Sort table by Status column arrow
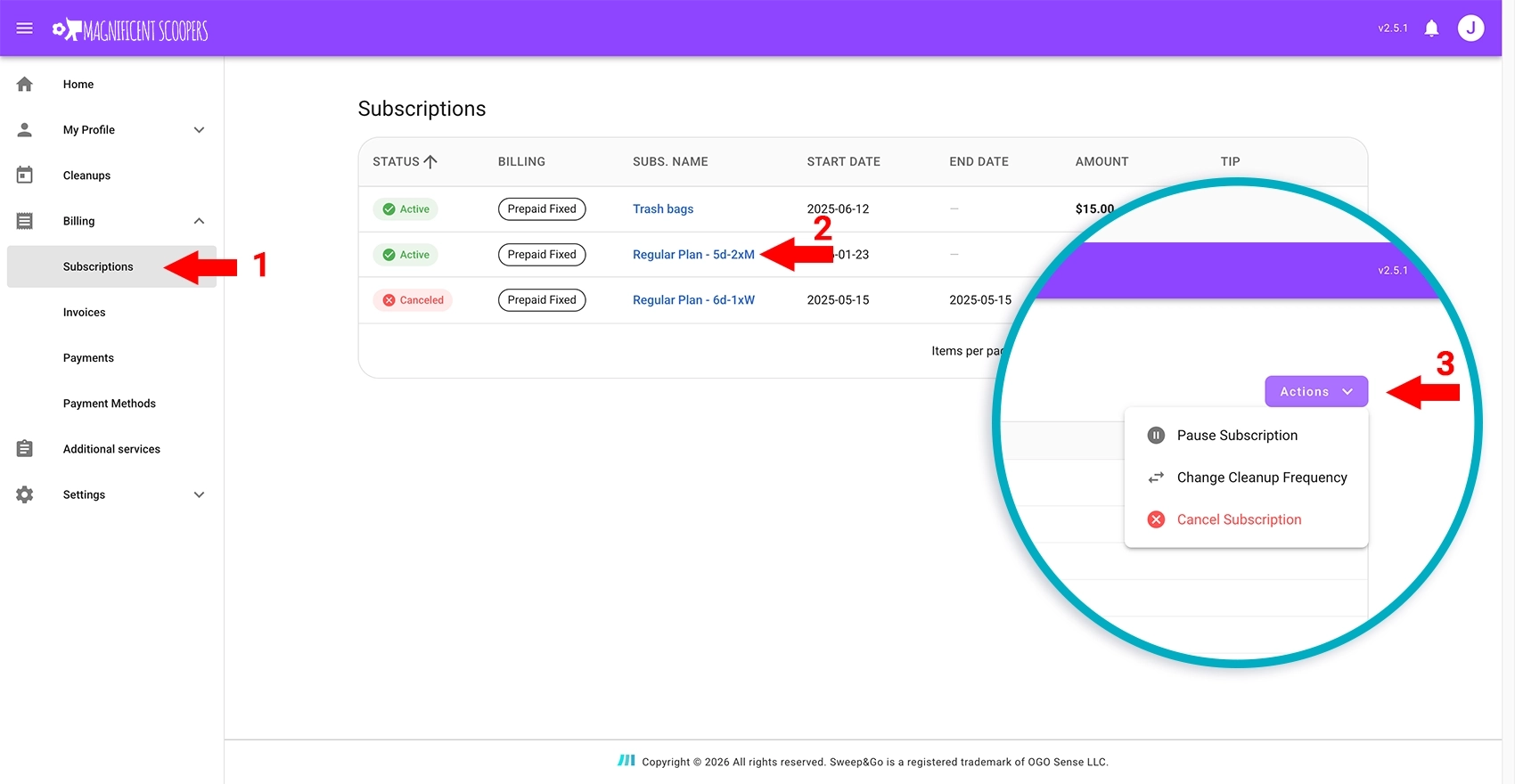 pos(430,161)
